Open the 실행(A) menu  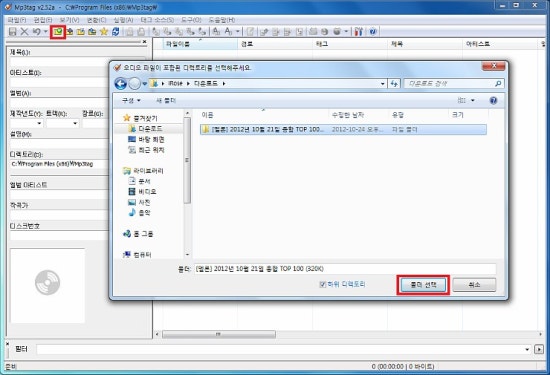click(x=123, y=20)
